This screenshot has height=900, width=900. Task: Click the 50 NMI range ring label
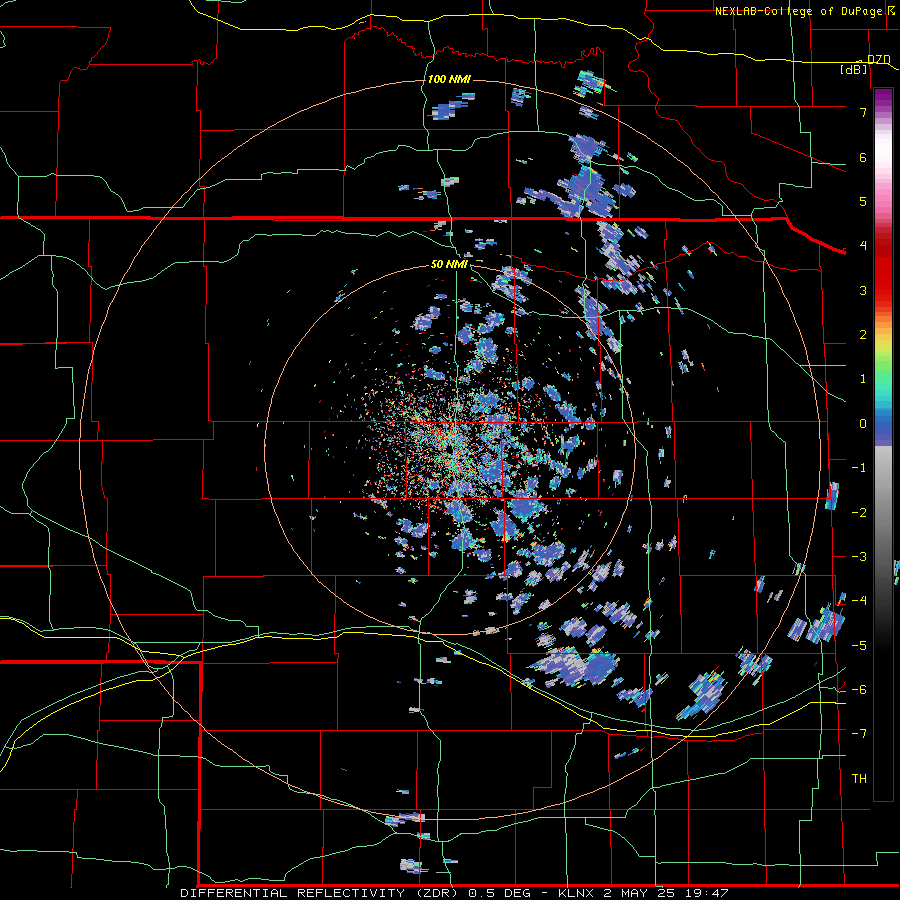click(449, 264)
